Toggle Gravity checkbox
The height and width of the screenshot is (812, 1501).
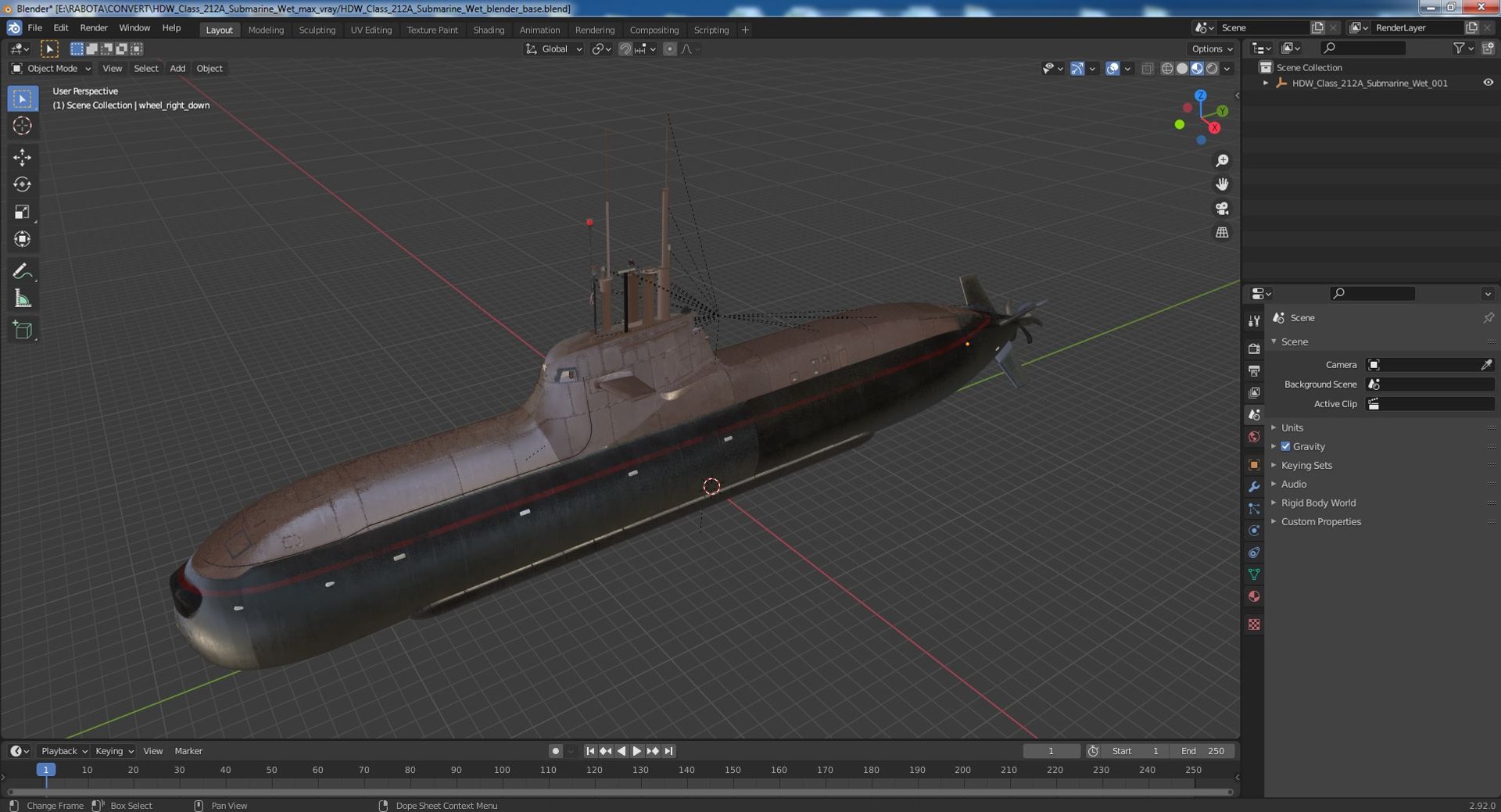(x=1285, y=446)
